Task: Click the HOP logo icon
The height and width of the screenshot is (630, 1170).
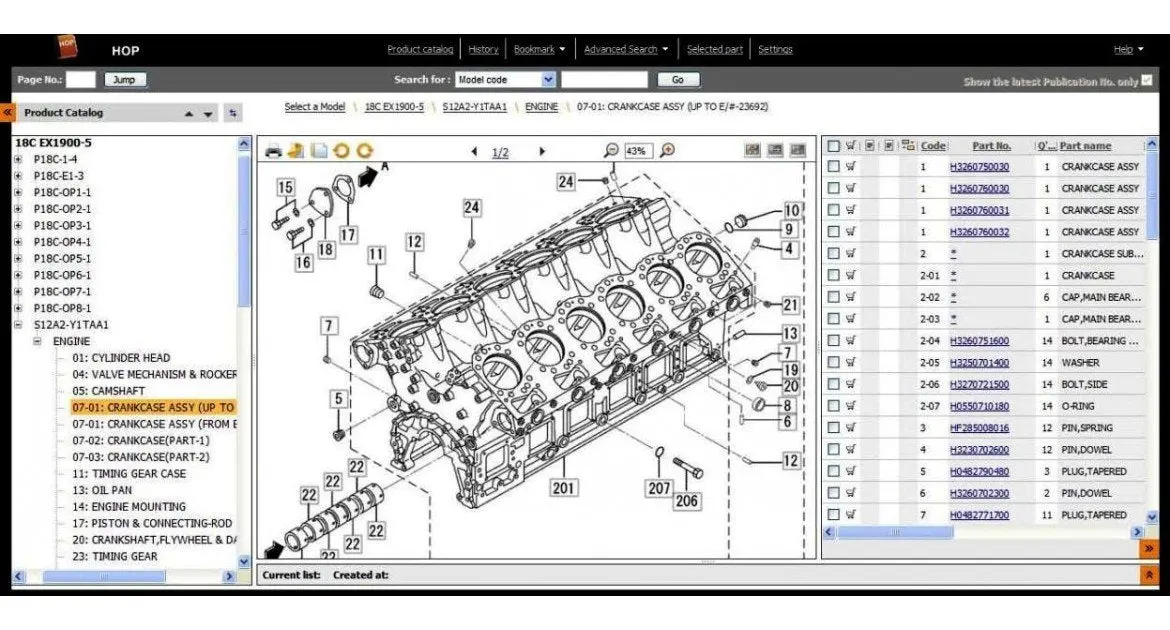Action: (67, 47)
